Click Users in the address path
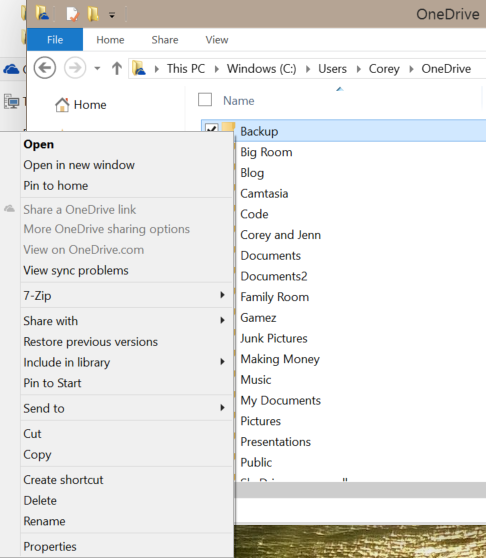This screenshot has height=558, width=486. tap(332, 68)
